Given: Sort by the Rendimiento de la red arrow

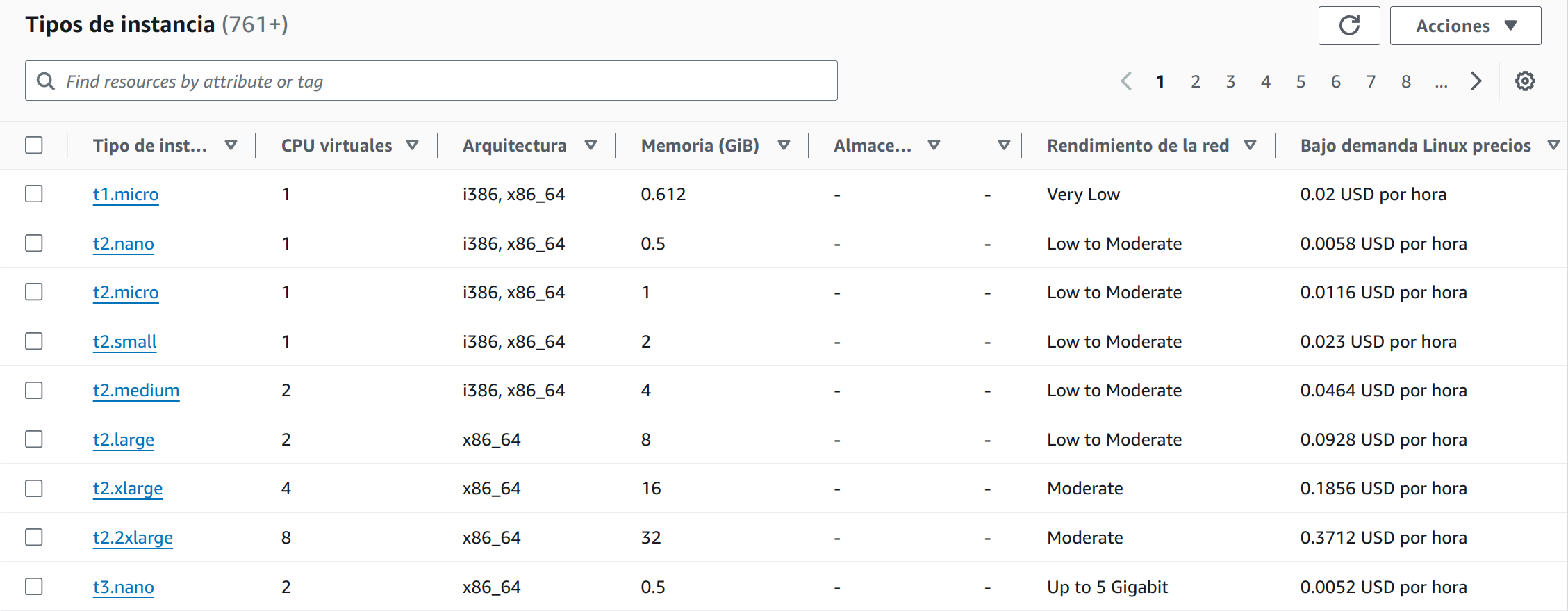Looking at the screenshot, I should pos(1250,145).
